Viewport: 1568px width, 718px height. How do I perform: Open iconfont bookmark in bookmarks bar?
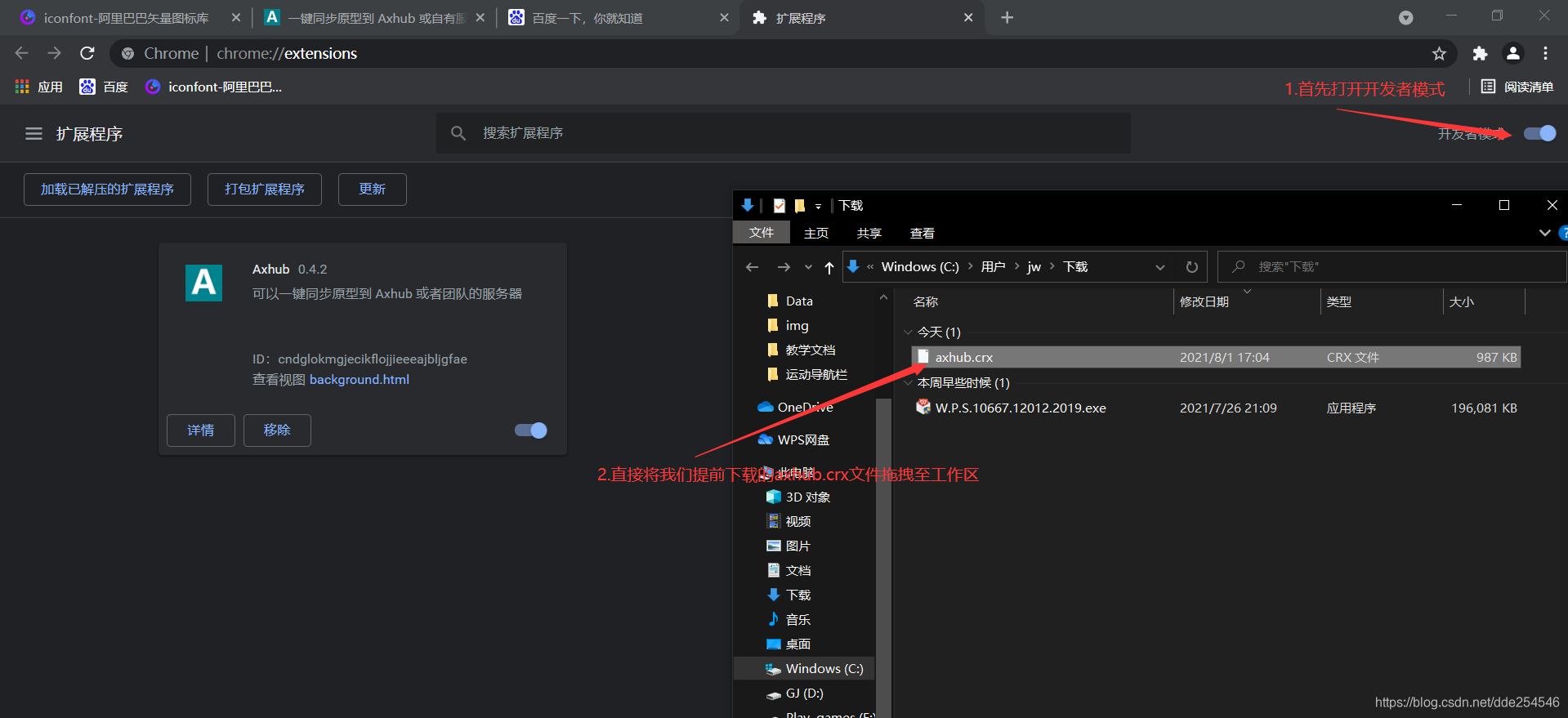[213, 87]
